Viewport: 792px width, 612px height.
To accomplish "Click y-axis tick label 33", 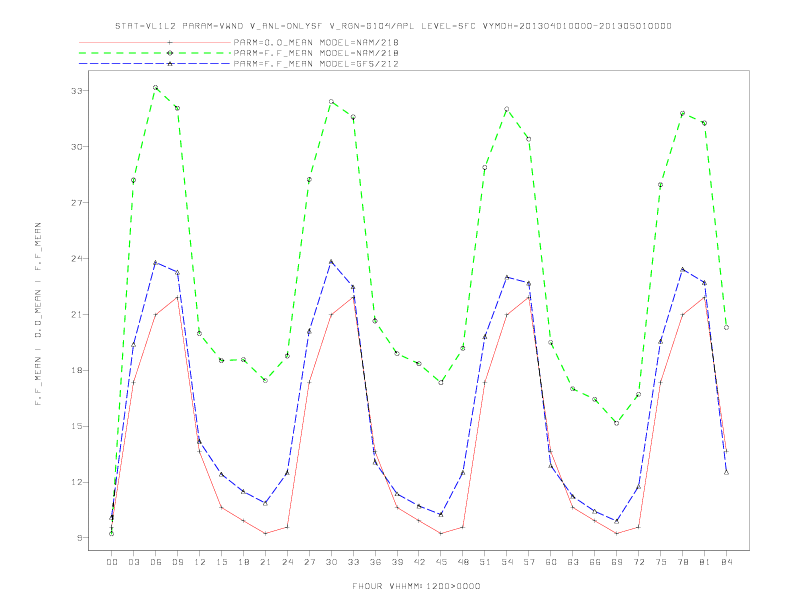I will 77,91.
